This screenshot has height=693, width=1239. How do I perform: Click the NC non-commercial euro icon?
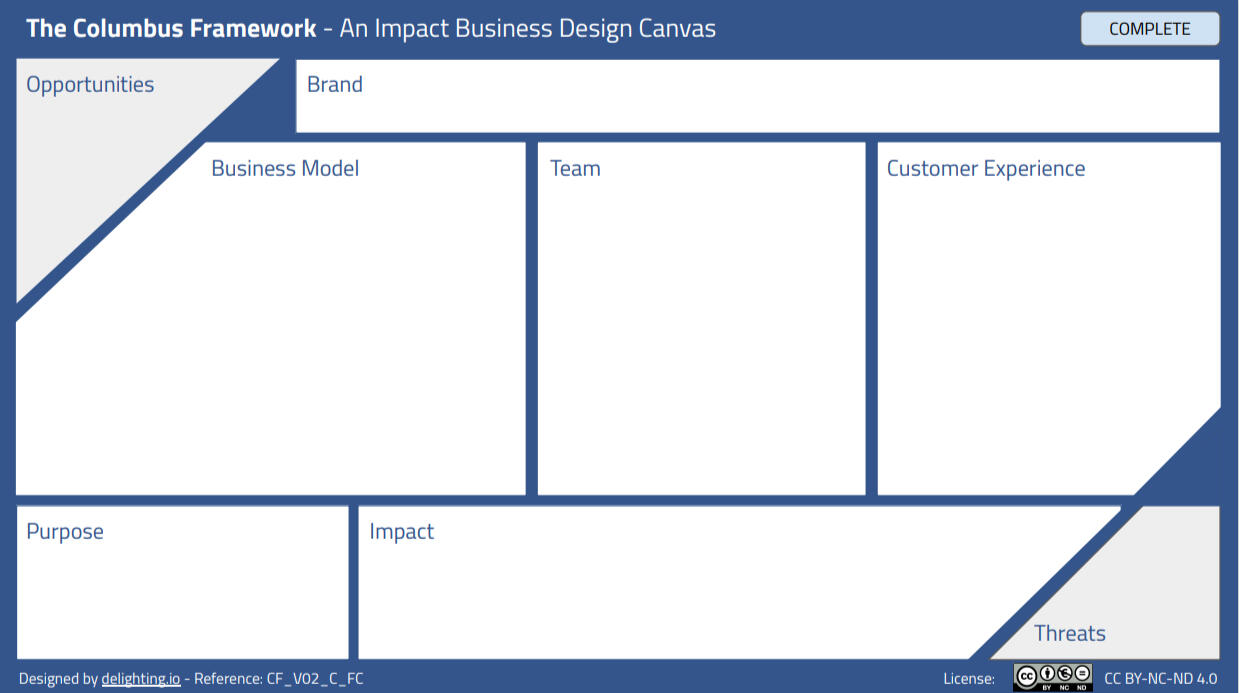click(x=1063, y=675)
